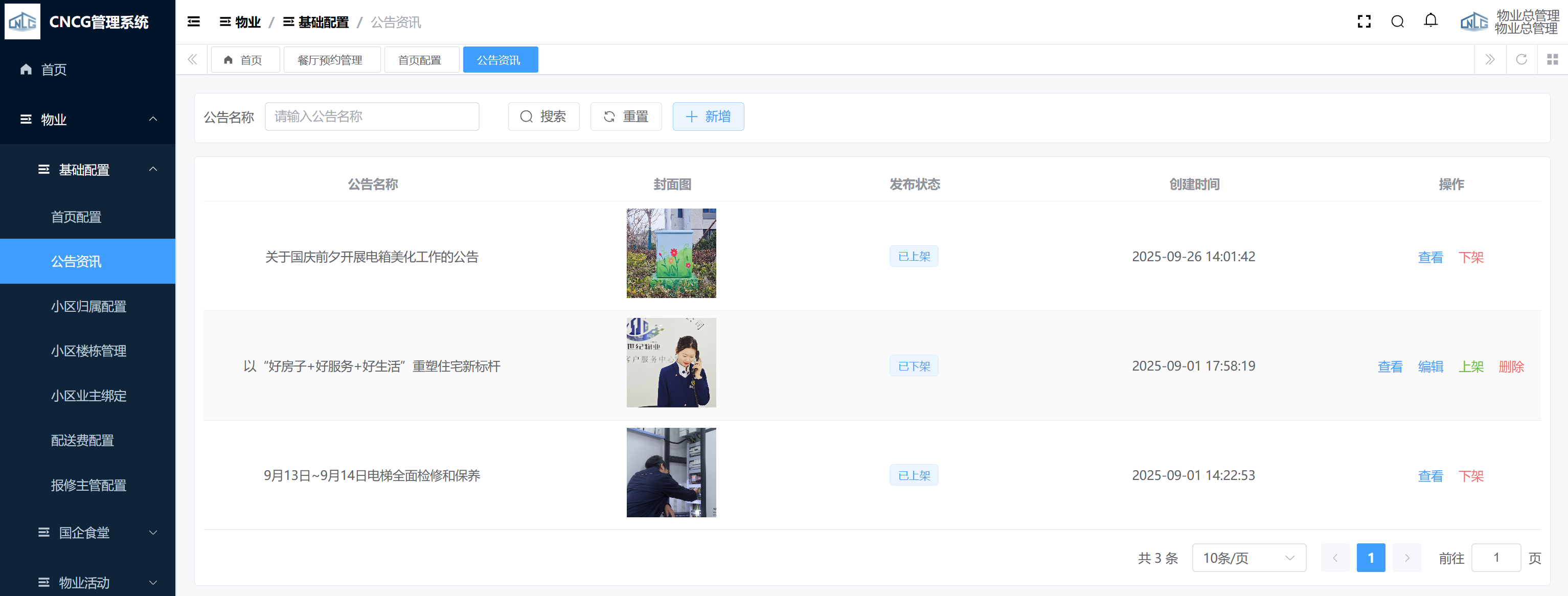Collapse sidebar with hamburger icon
Screen dimensions: 1568x596
tap(194, 22)
